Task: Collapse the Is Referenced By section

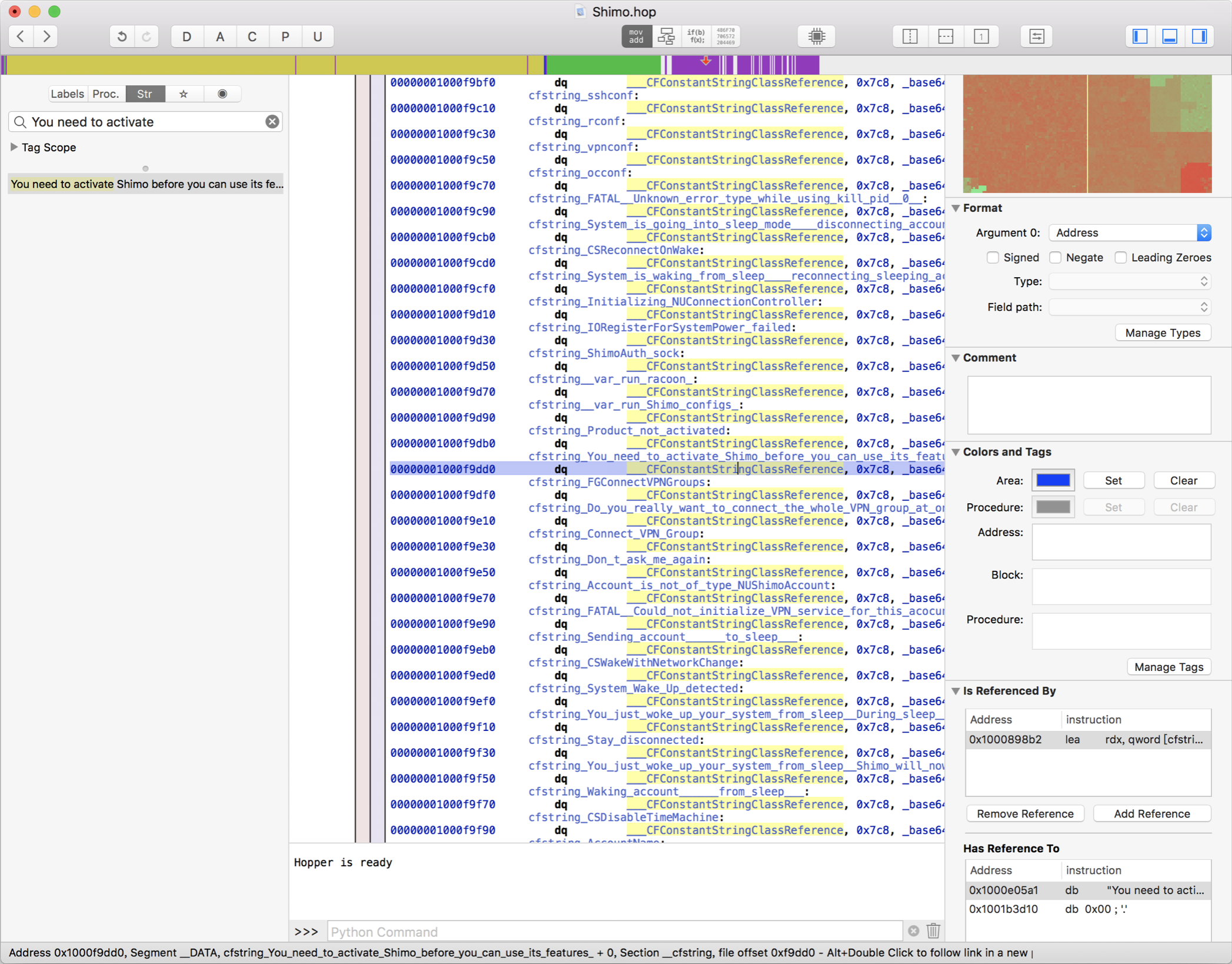Action: (956, 692)
